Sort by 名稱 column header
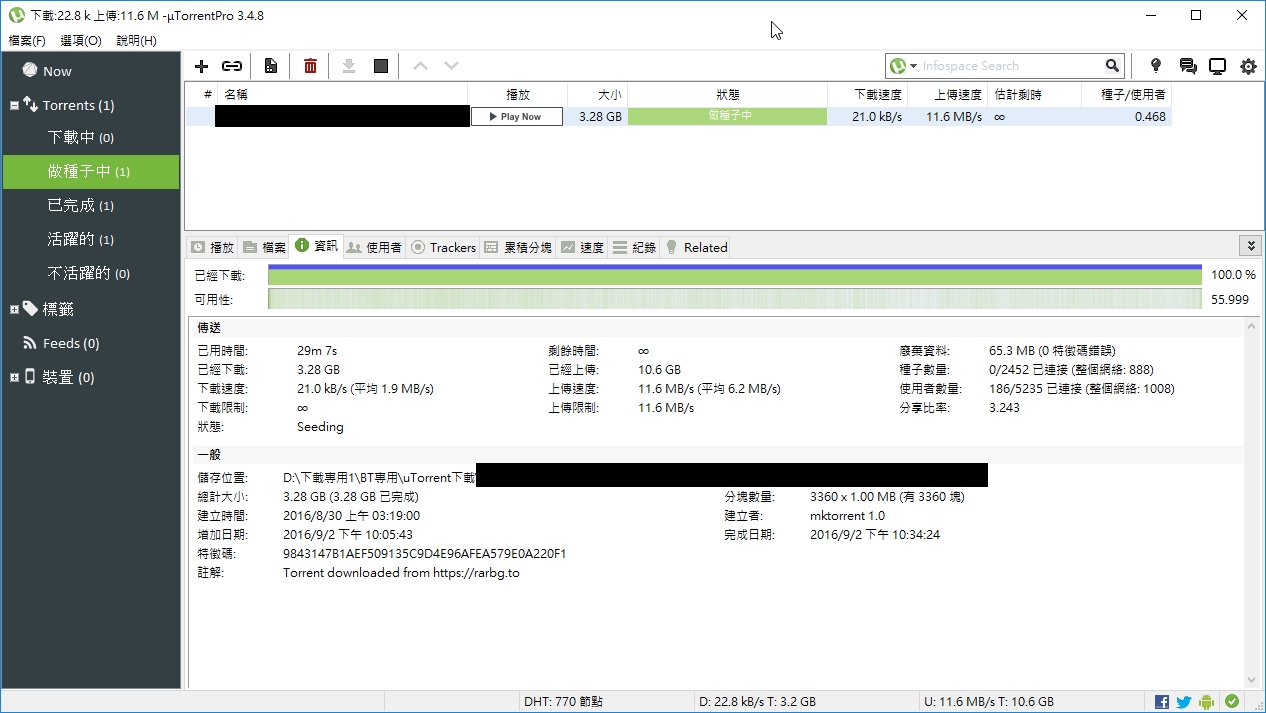The height and width of the screenshot is (713, 1266). [342, 94]
